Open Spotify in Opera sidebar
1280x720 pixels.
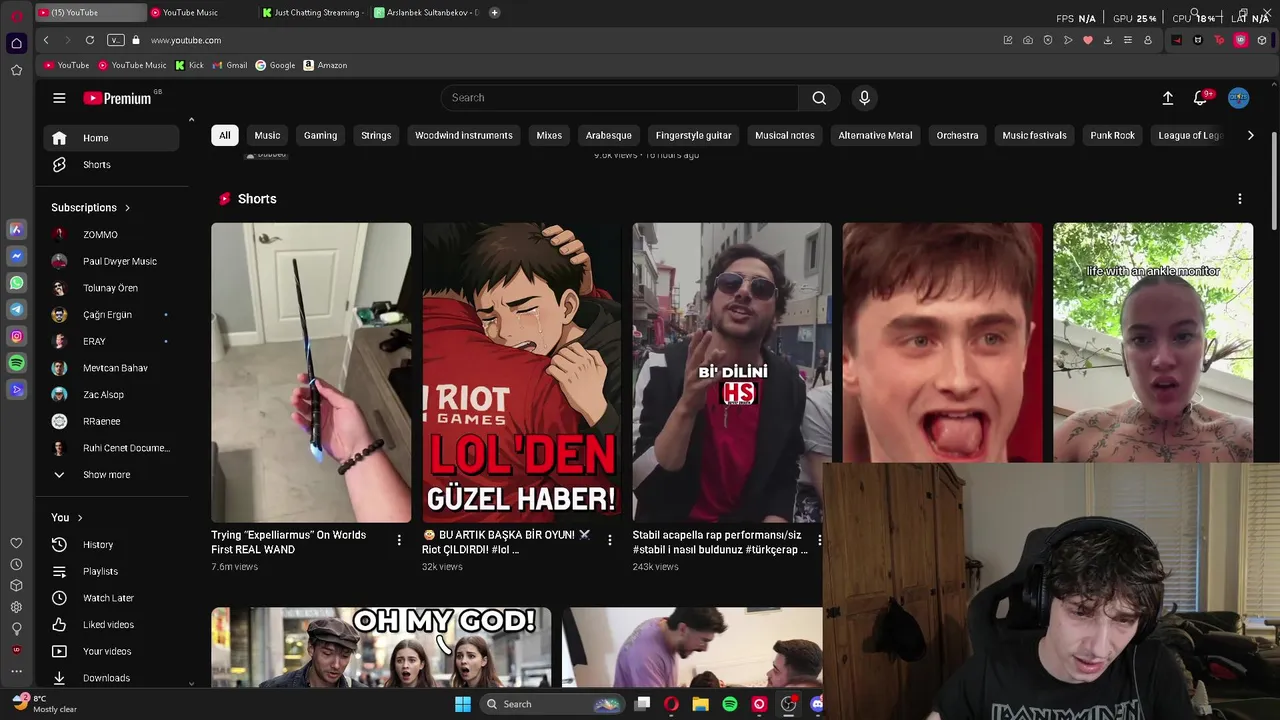(16, 363)
